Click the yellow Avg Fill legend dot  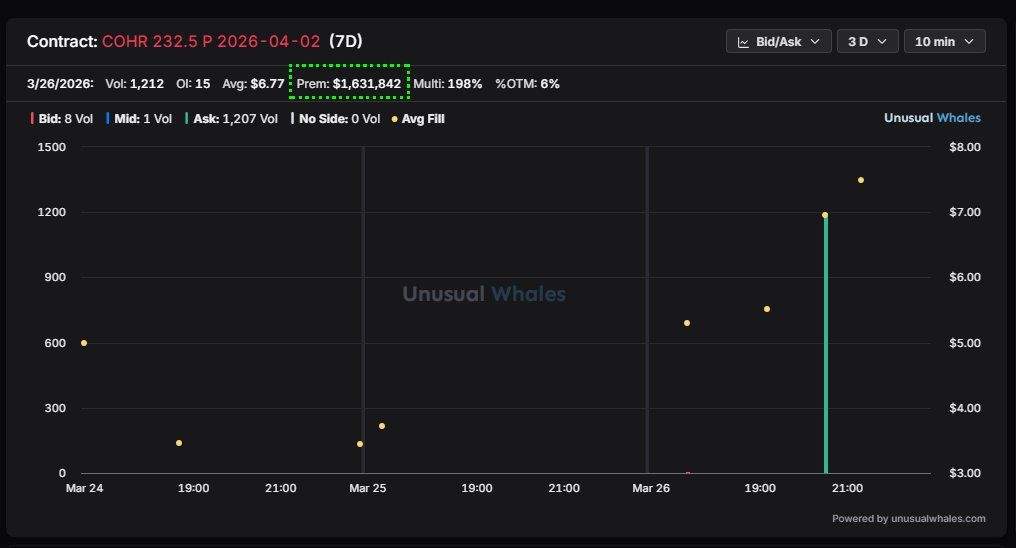click(x=395, y=118)
